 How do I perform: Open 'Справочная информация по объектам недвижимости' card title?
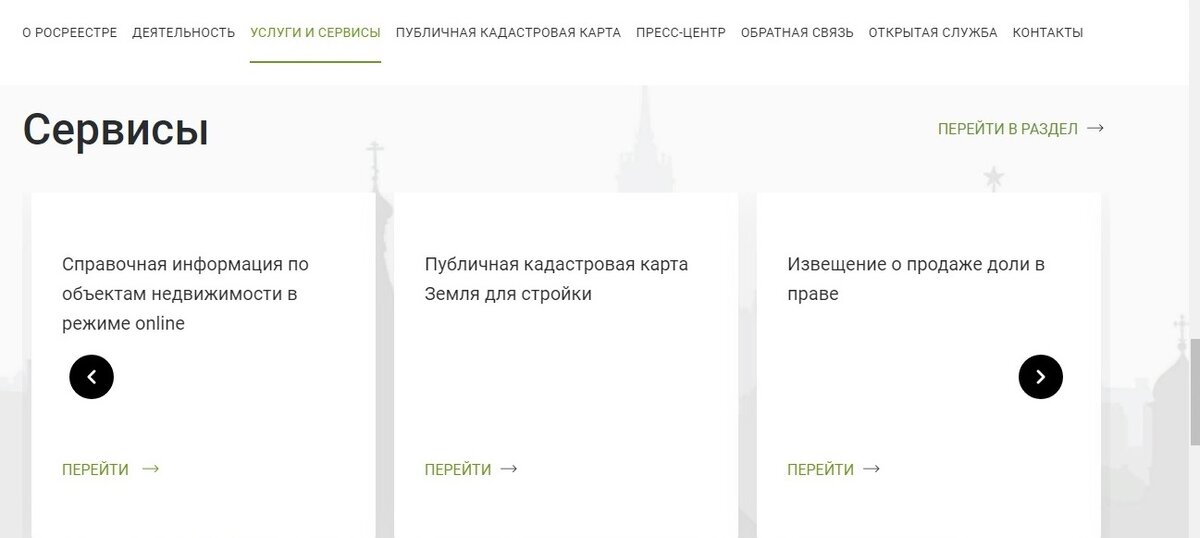[185, 294]
